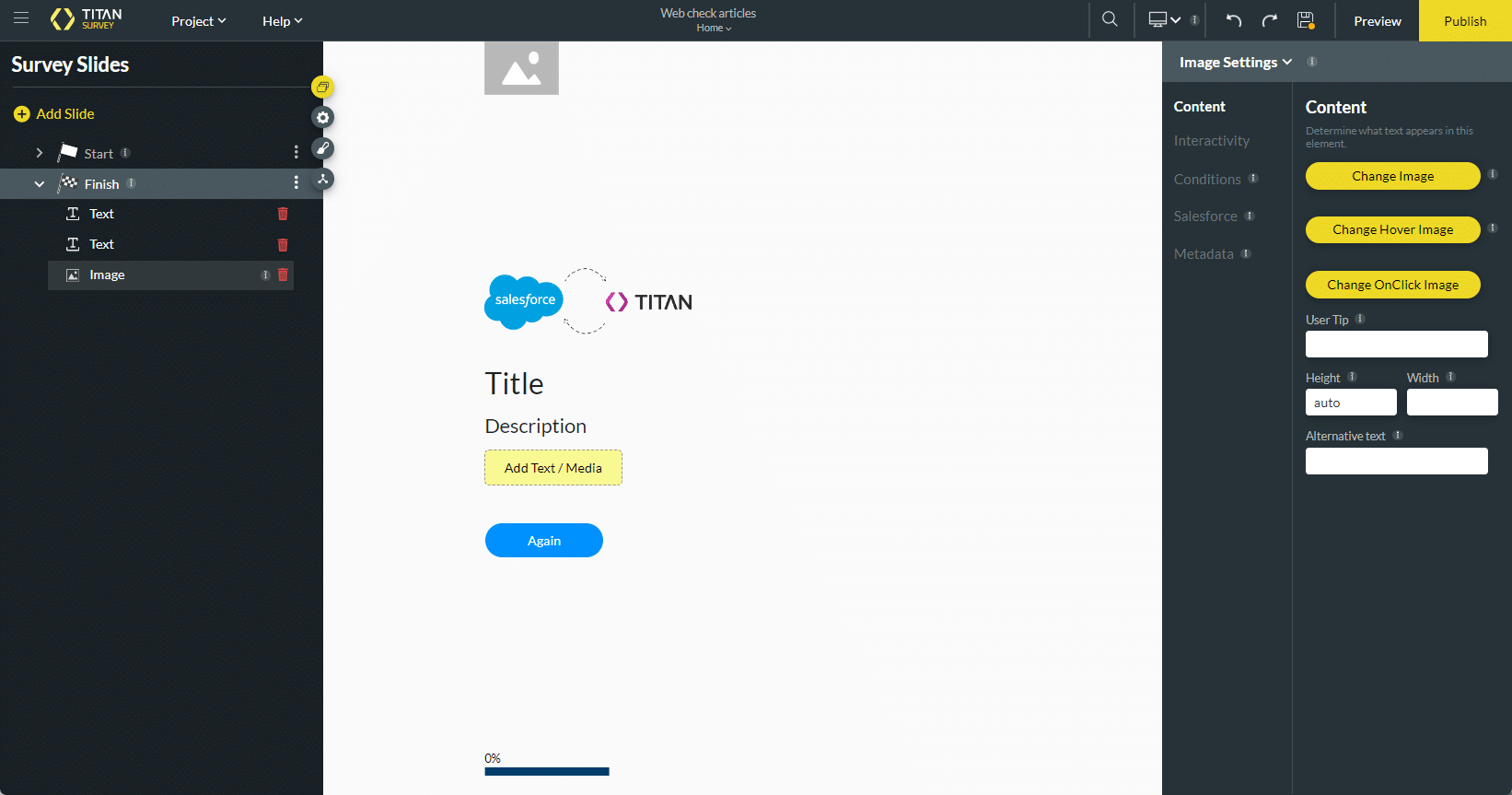Screen dimensions: 1512x795
Task: Click the yellow slides panel icon
Action: click(x=322, y=87)
